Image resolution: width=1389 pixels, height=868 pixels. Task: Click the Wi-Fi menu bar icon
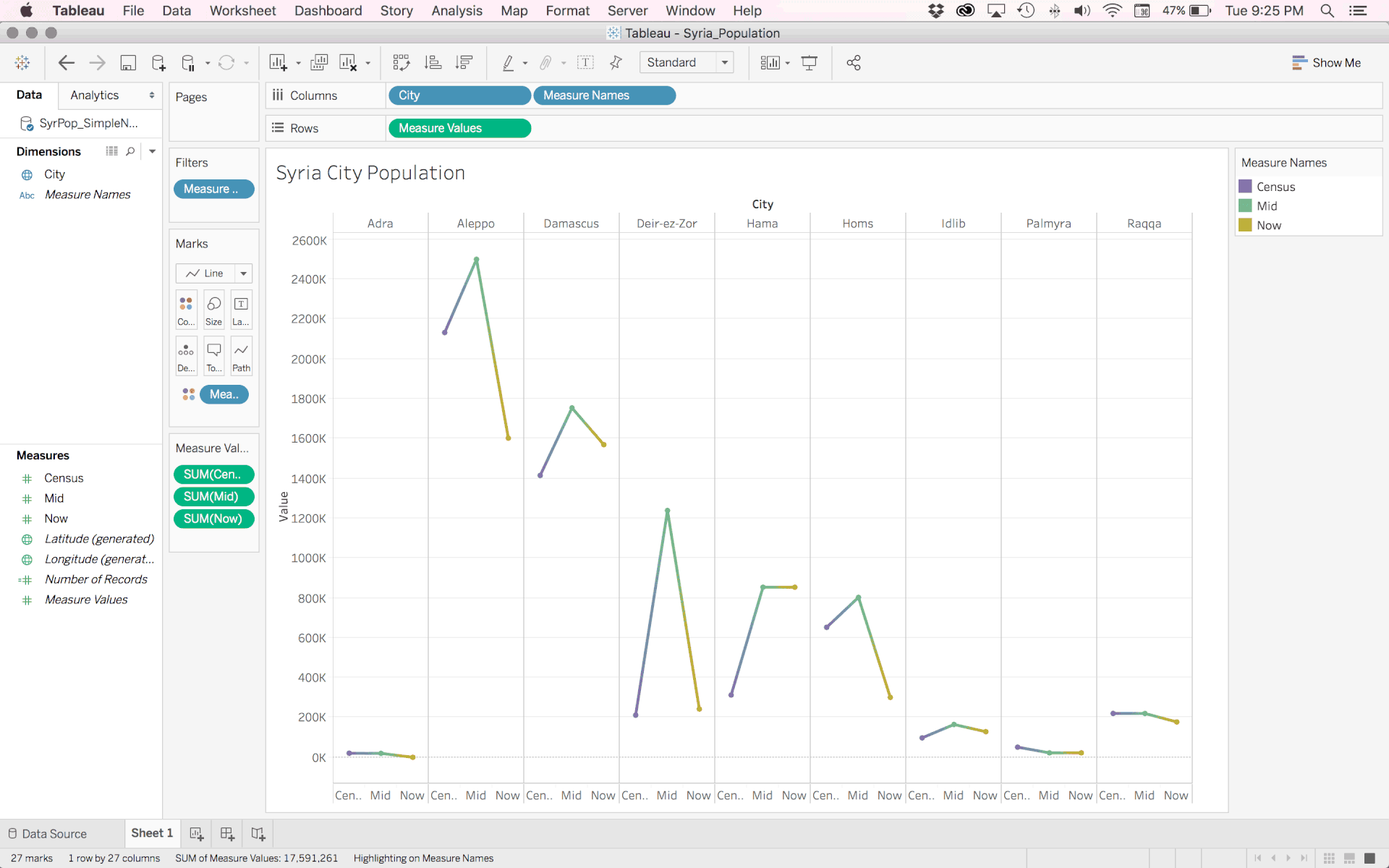point(1112,11)
